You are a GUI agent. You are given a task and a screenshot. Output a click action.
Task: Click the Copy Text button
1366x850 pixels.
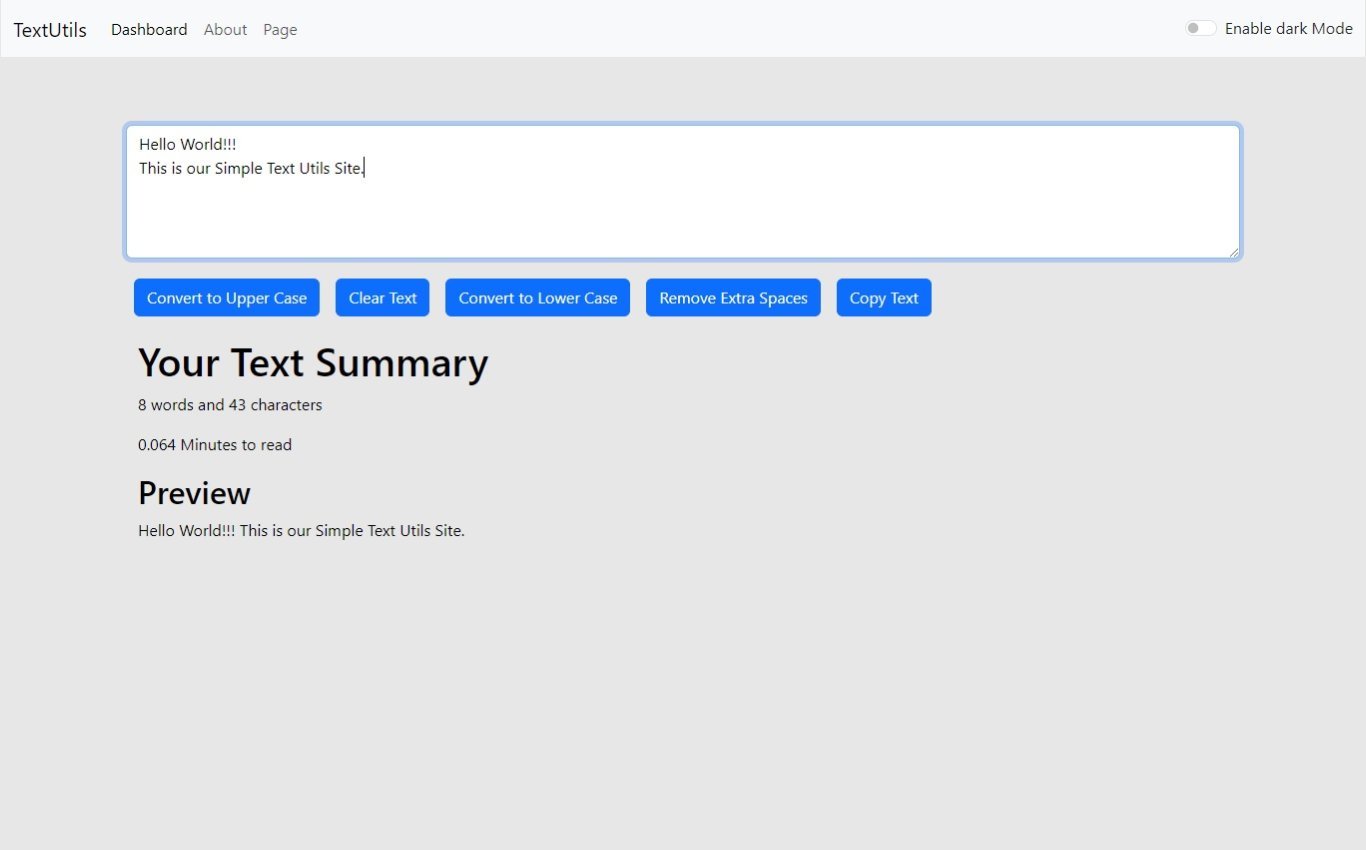(x=883, y=298)
